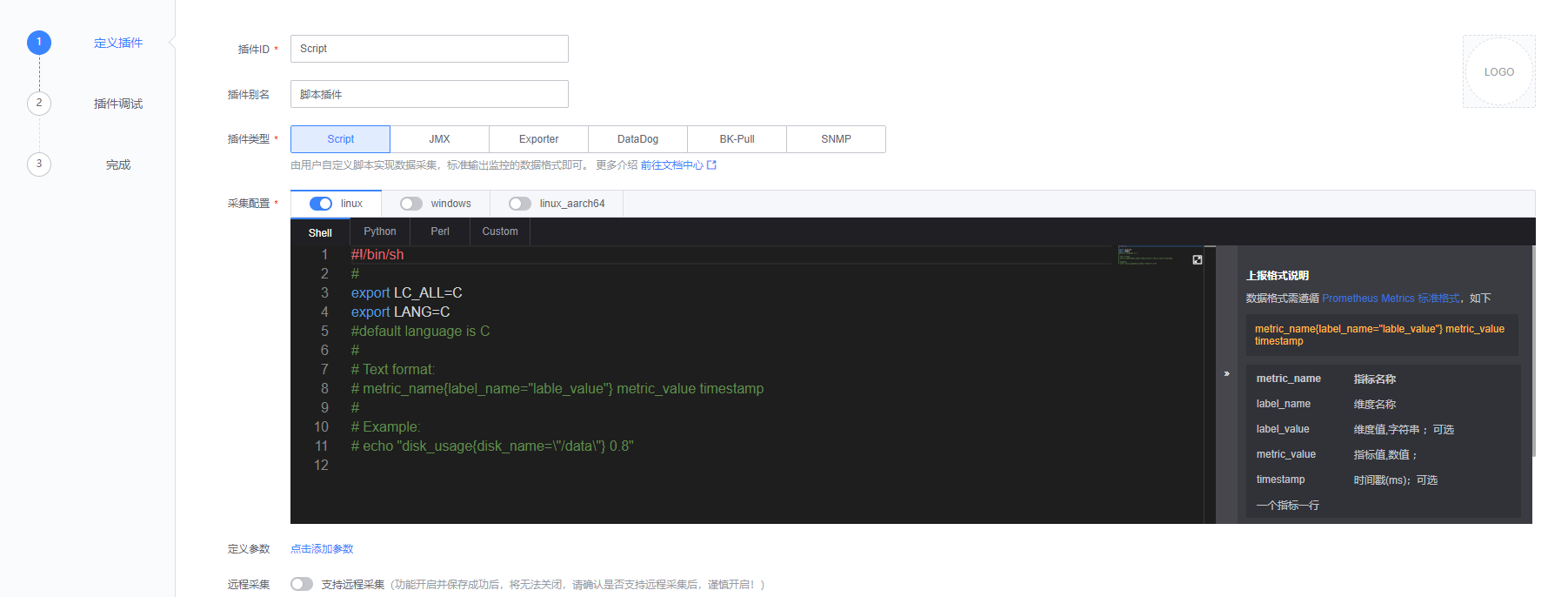Select the BK-Pull plugin type
Viewport: 1568px width, 597px height.
tap(737, 139)
